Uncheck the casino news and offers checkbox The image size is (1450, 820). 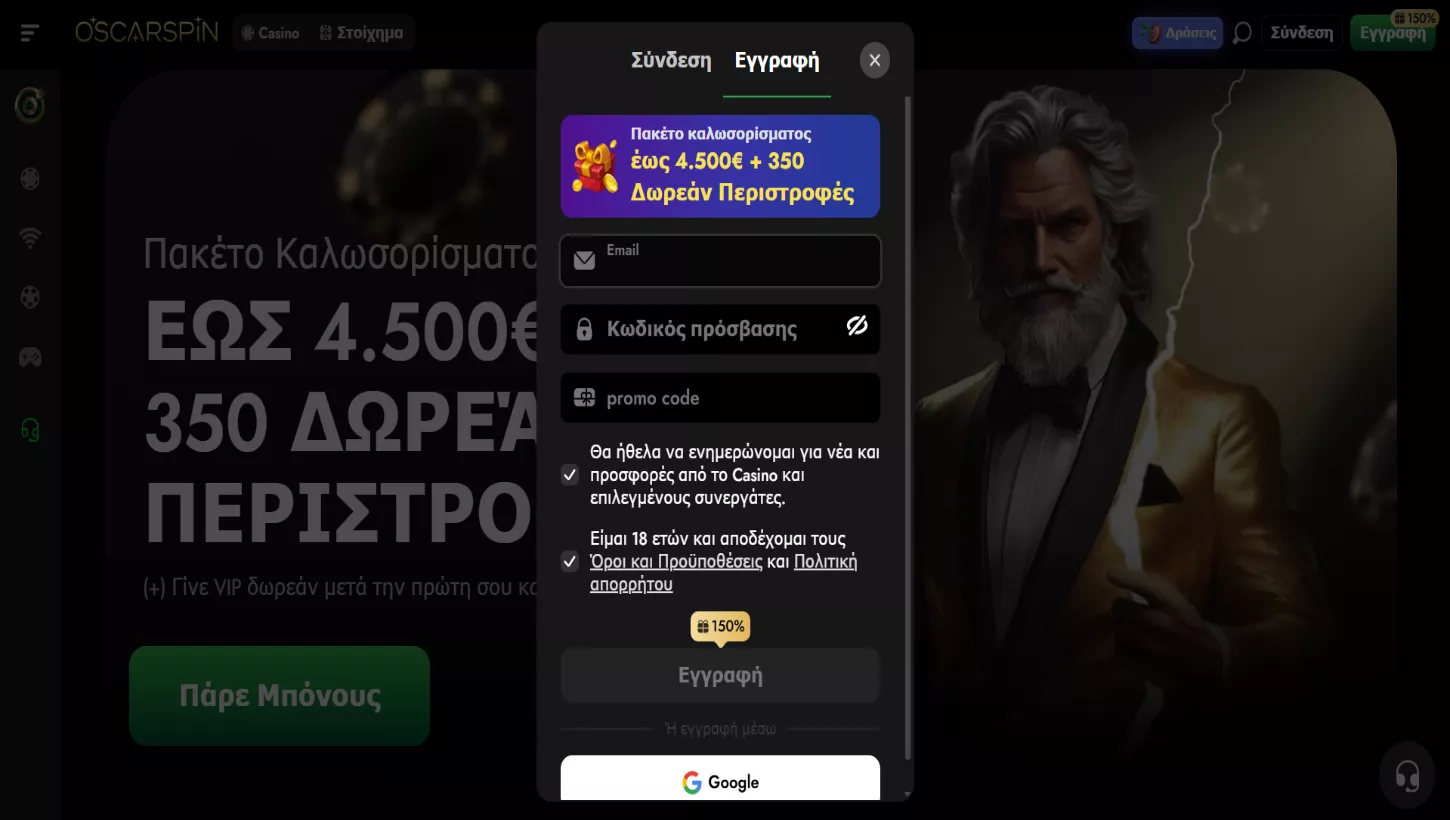click(x=570, y=475)
